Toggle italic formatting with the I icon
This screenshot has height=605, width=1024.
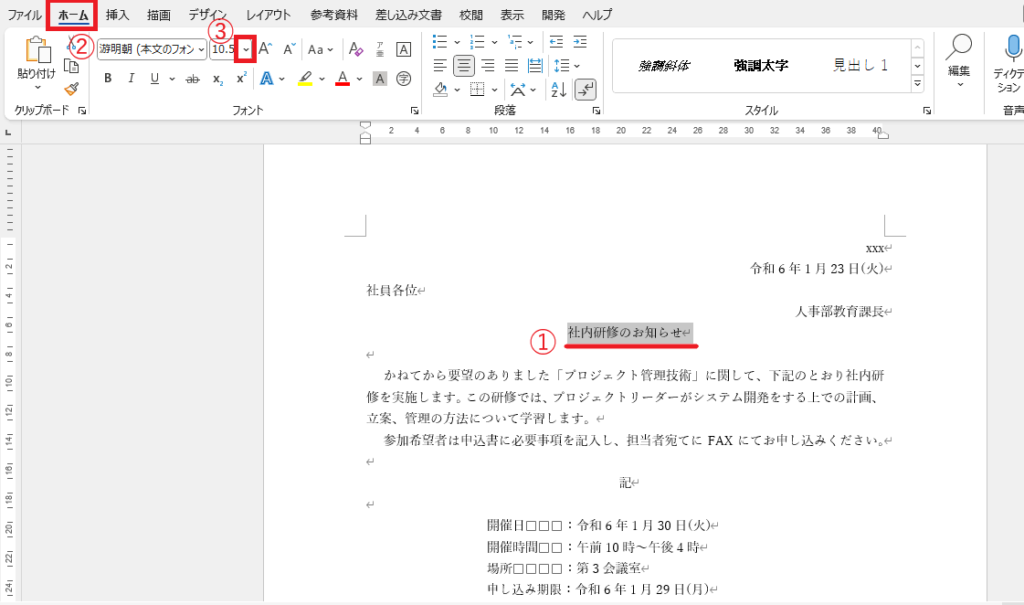[x=131, y=78]
